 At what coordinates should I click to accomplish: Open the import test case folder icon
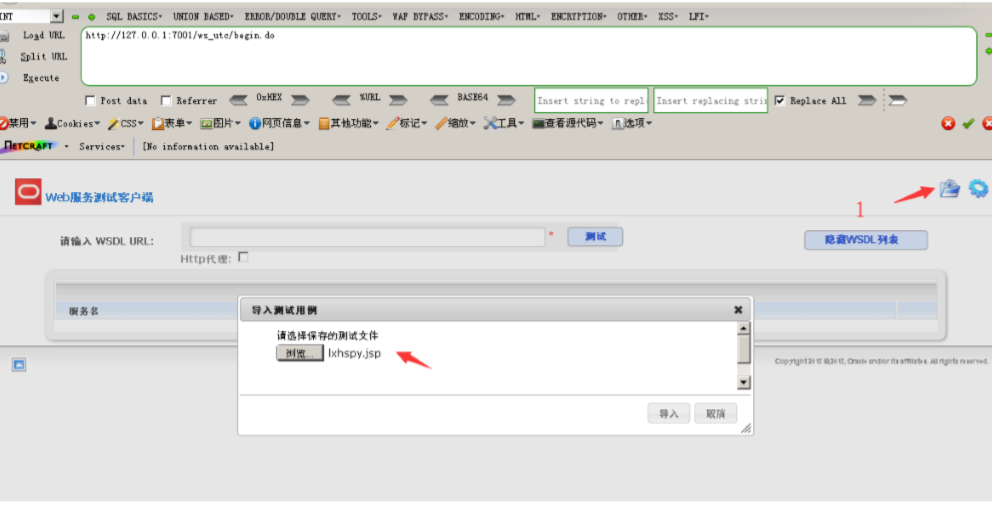pyautogui.click(x=949, y=188)
